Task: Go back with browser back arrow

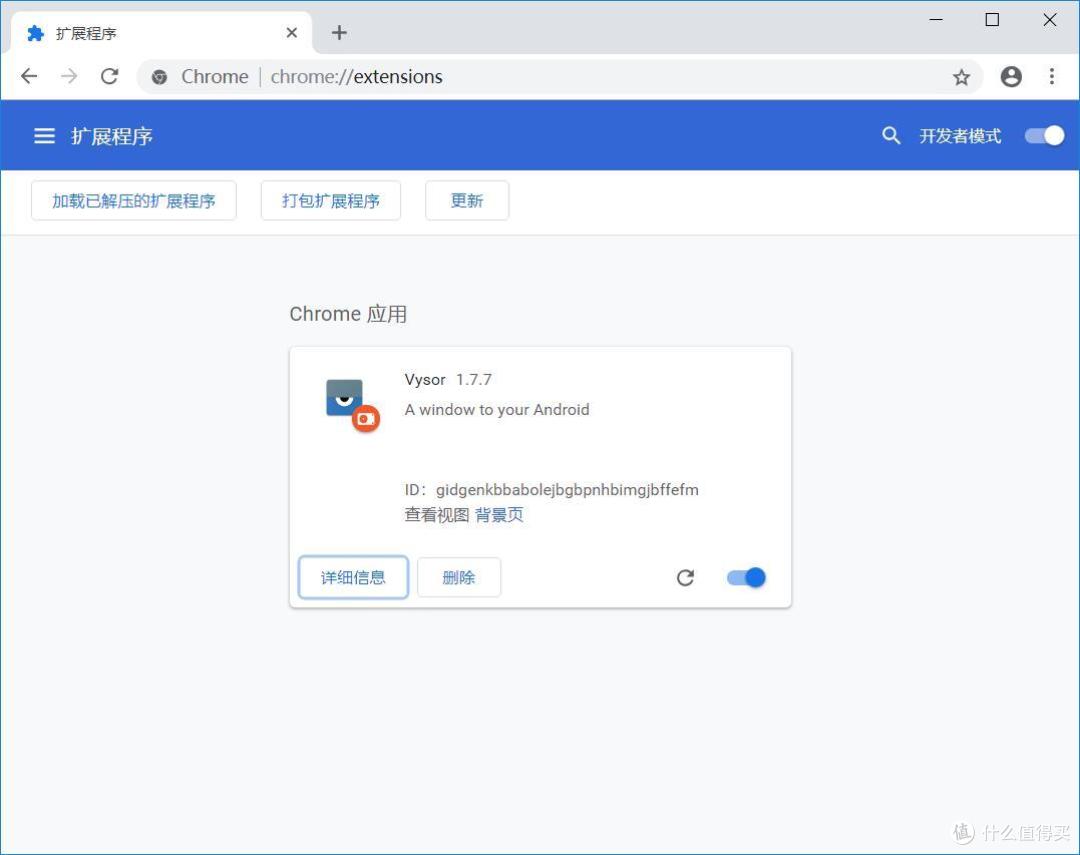Action: [x=29, y=76]
